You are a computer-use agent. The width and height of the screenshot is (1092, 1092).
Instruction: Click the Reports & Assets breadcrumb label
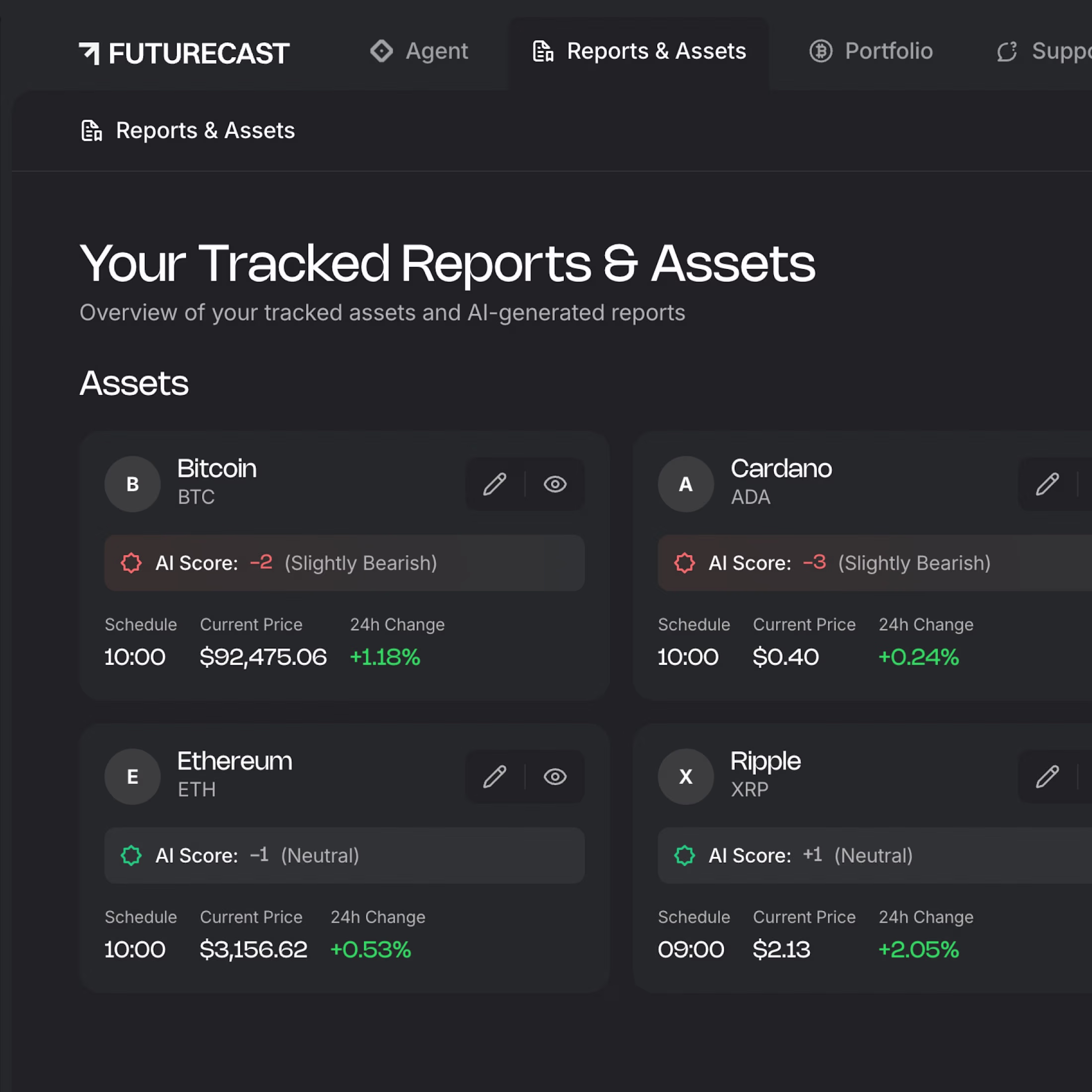click(x=205, y=131)
